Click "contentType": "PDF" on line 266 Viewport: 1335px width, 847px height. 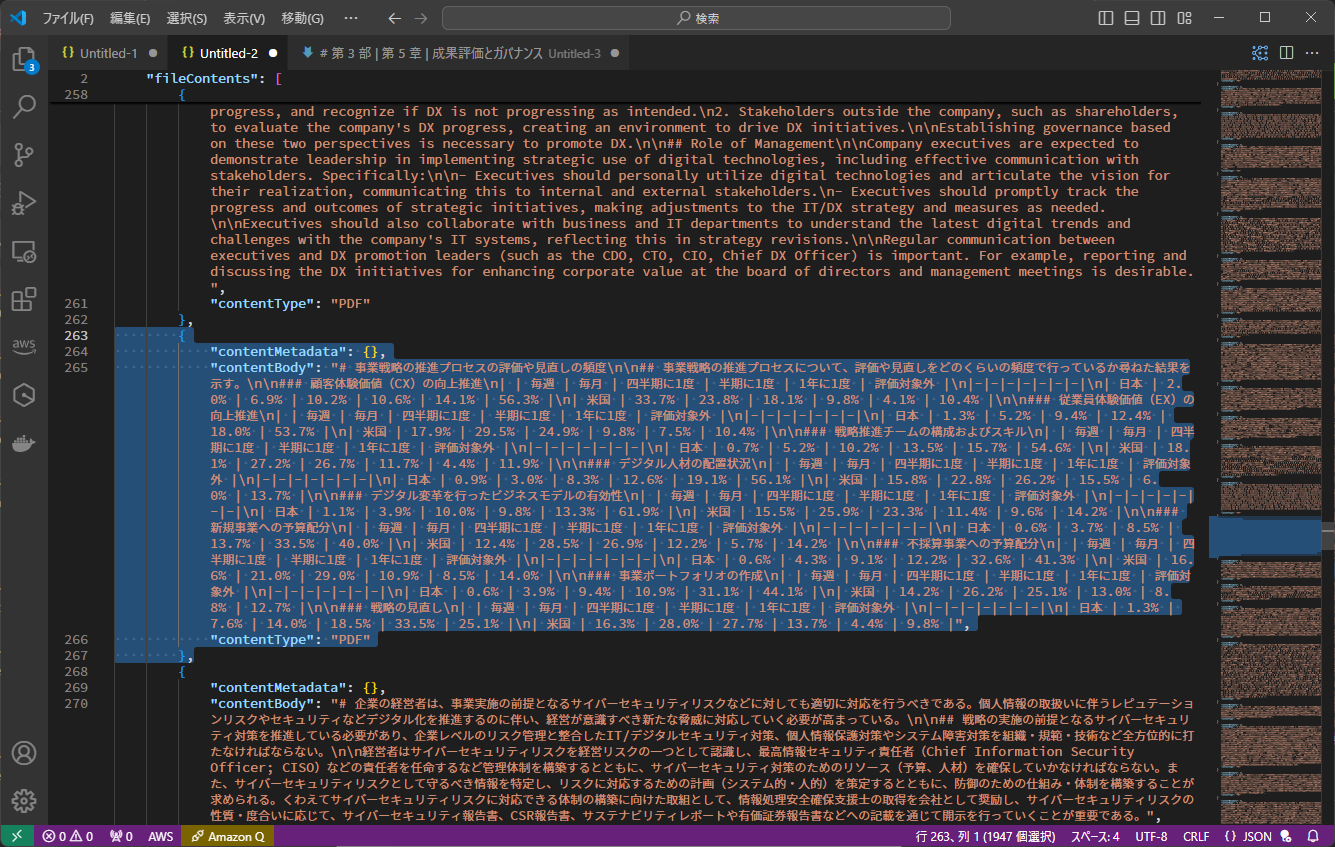coord(290,639)
